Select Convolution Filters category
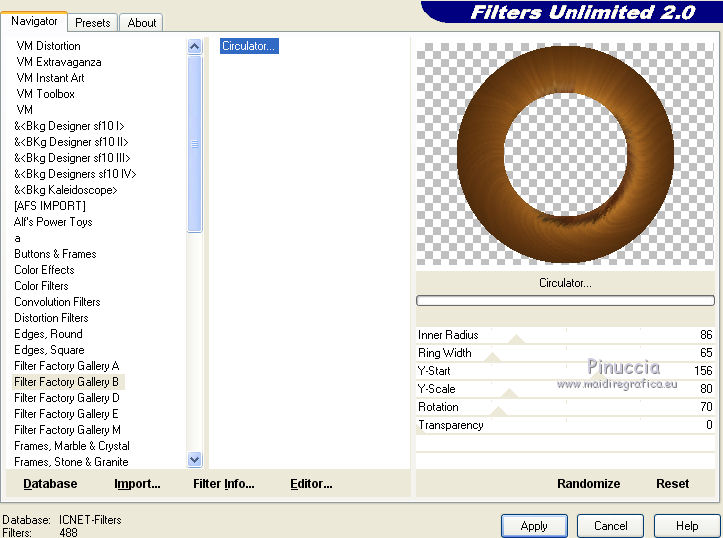The height and width of the screenshot is (538, 723). coord(57,302)
